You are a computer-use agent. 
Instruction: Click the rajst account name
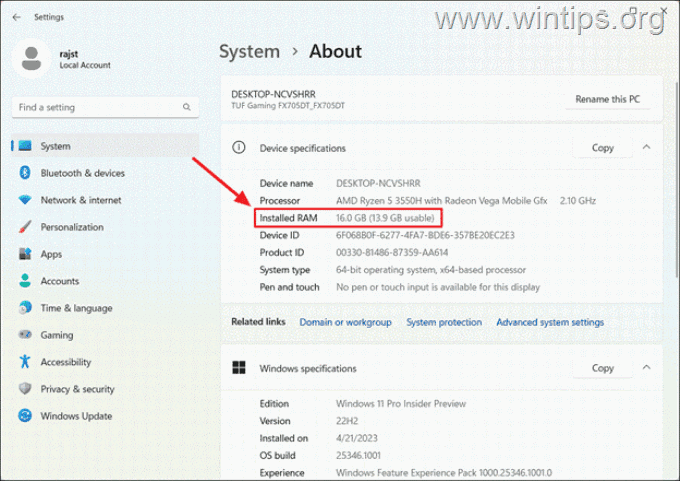pos(69,54)
